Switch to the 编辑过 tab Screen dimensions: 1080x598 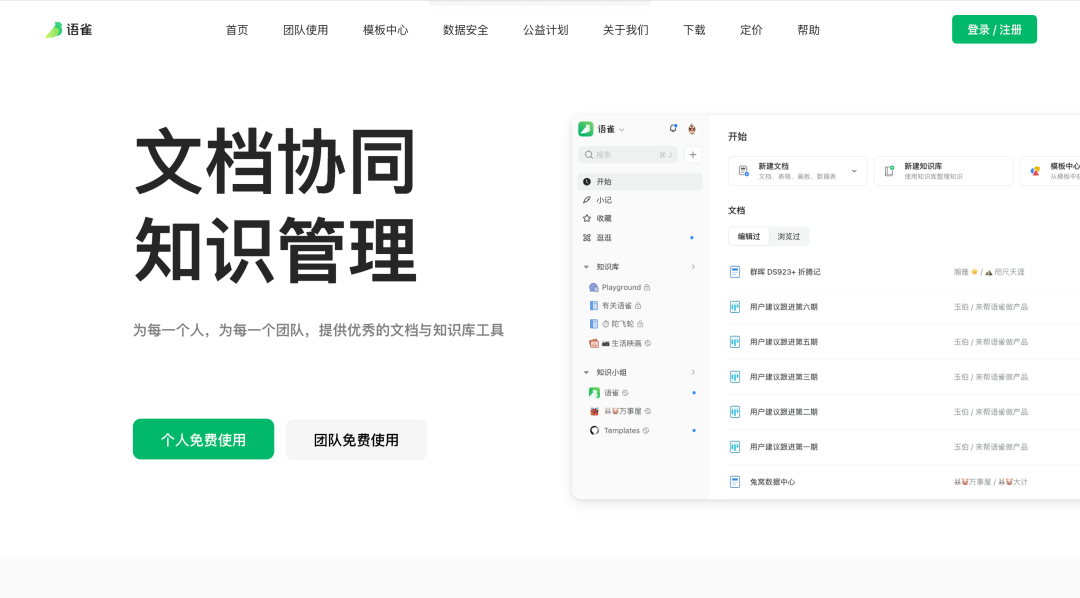pos(749,236)
